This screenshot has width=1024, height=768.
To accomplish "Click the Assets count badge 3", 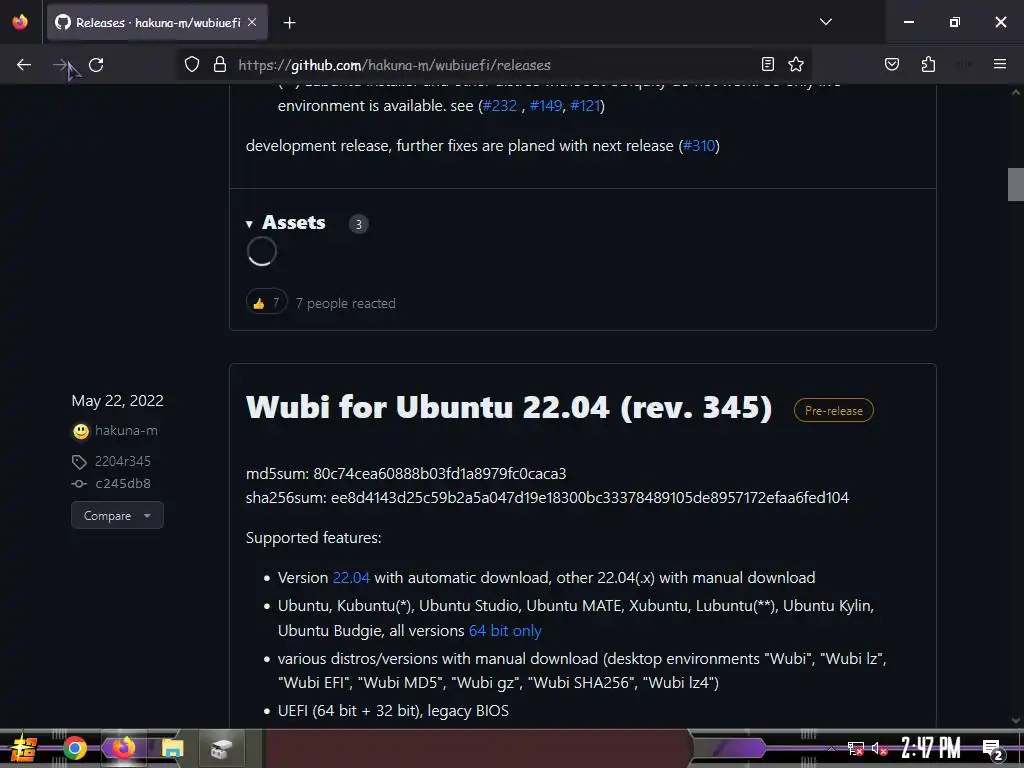I will pos(358,224).
